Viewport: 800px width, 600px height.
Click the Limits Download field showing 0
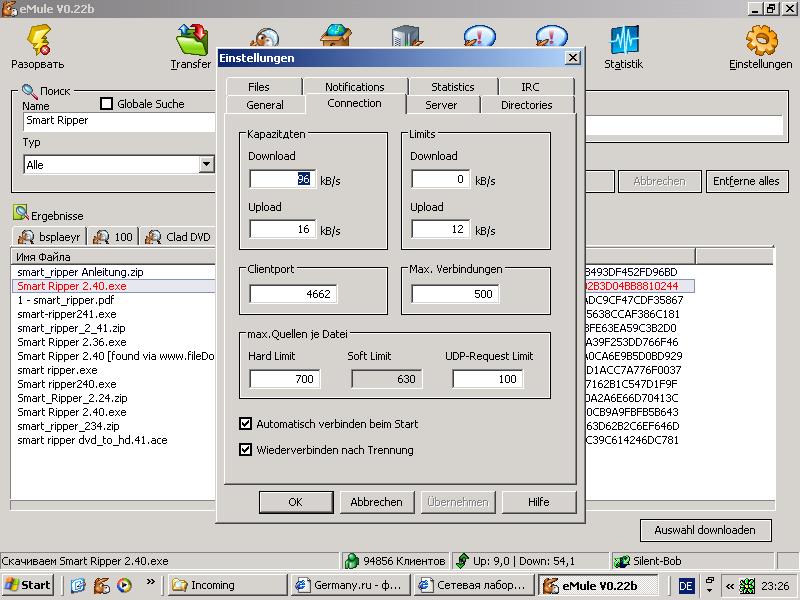coord(441,179)
